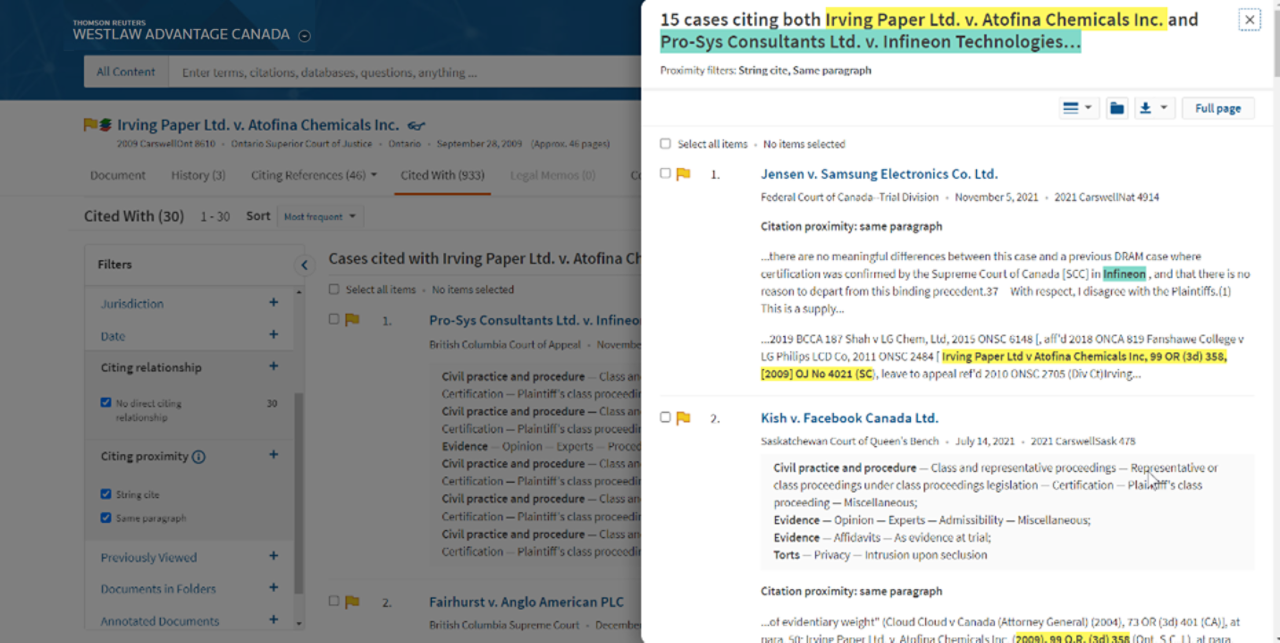The width and height of the screenshot is (1280, 643).
Task: Click the Full page button
Action: point(1217,108)
